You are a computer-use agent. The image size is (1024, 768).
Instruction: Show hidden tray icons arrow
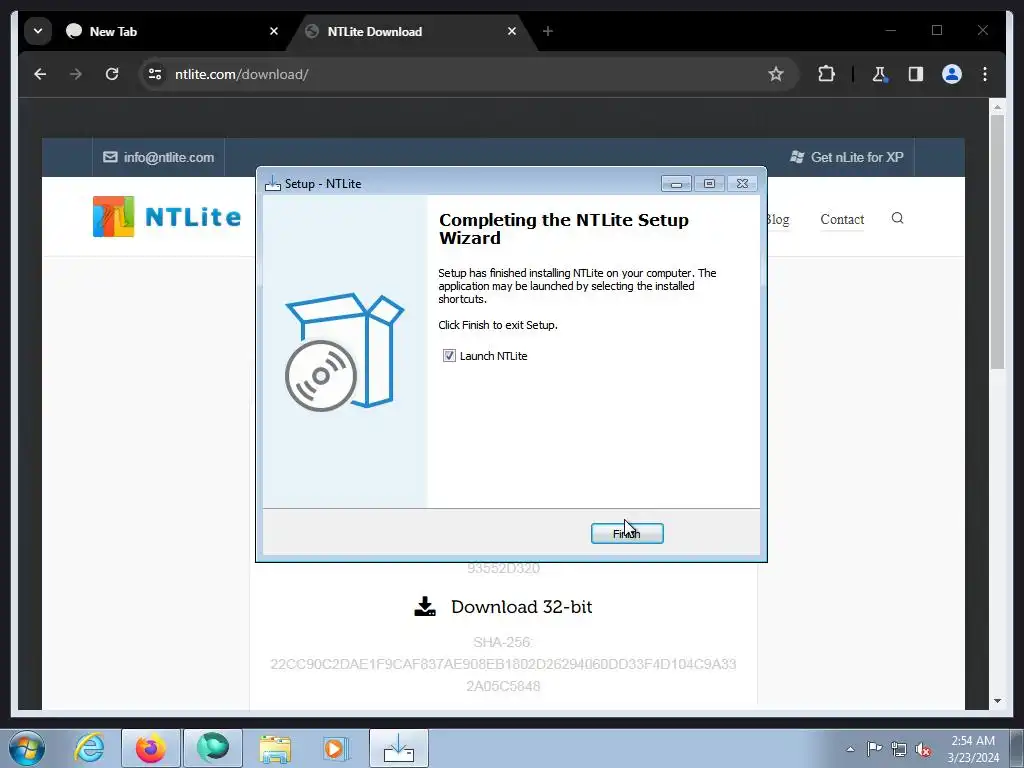850,749
